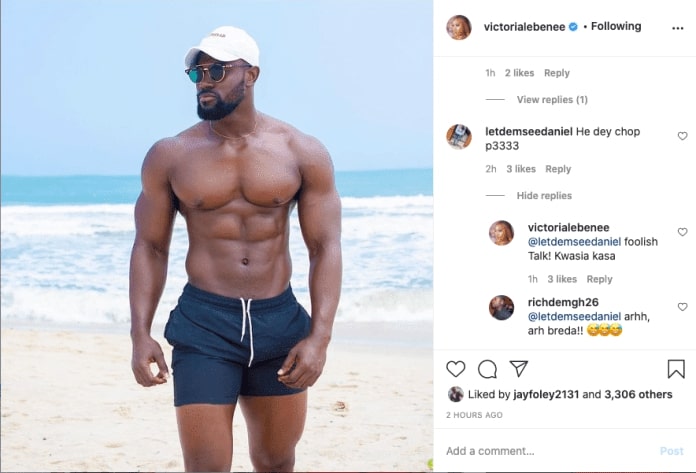Save post with bookmark icon
The image size is (696, 473).
[x=676, y=369]
